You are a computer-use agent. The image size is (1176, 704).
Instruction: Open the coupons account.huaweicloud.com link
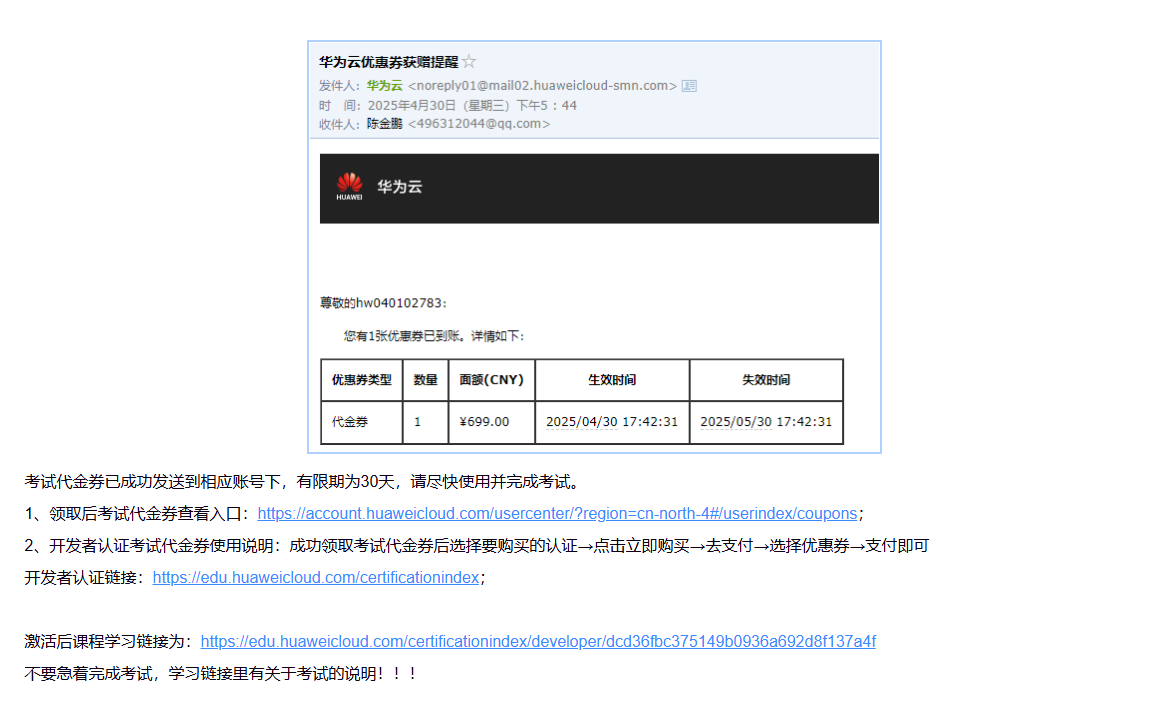point(557,514)
